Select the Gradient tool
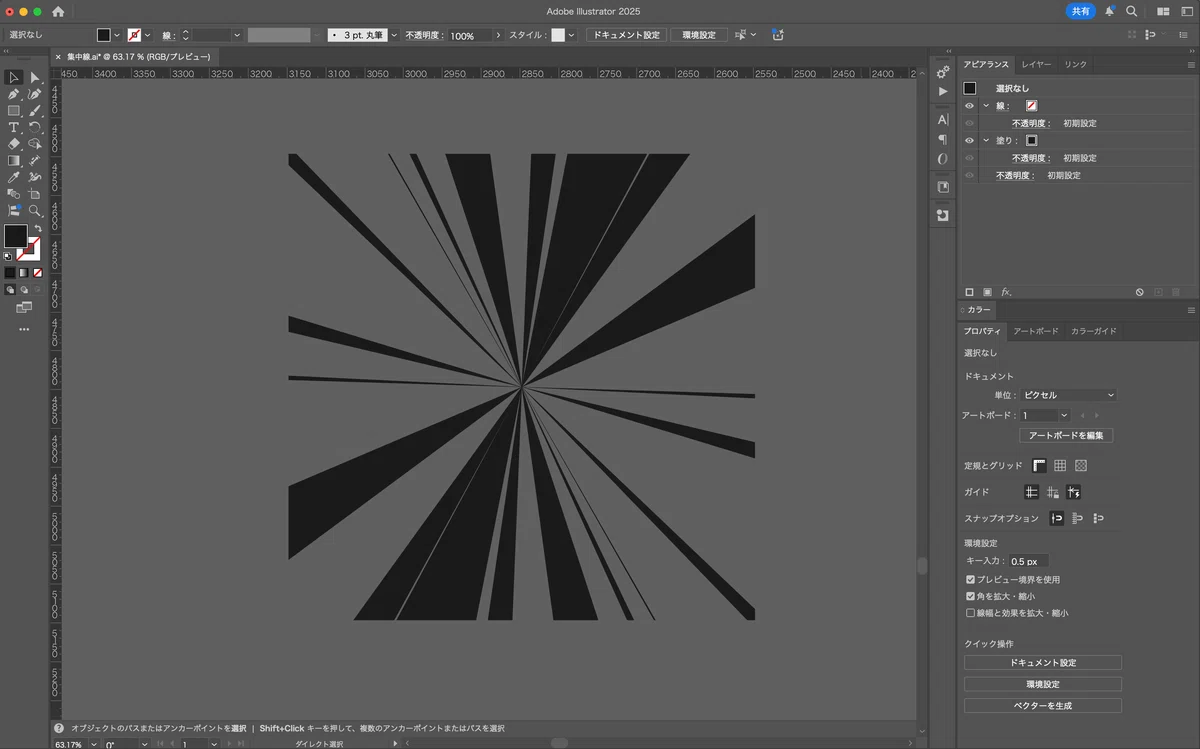 14,161
